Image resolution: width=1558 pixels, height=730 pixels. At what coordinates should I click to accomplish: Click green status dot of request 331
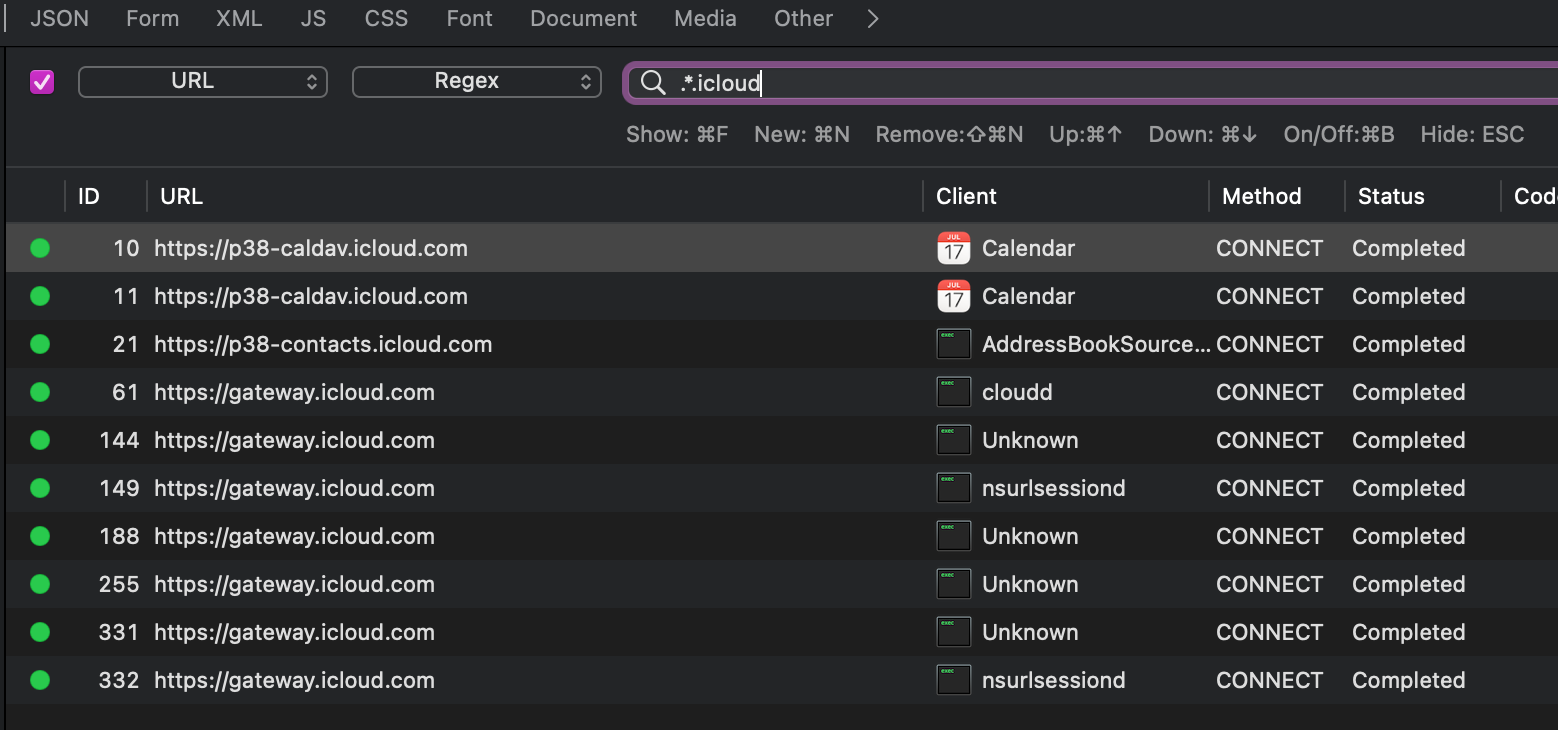click(x=40, y=632)
